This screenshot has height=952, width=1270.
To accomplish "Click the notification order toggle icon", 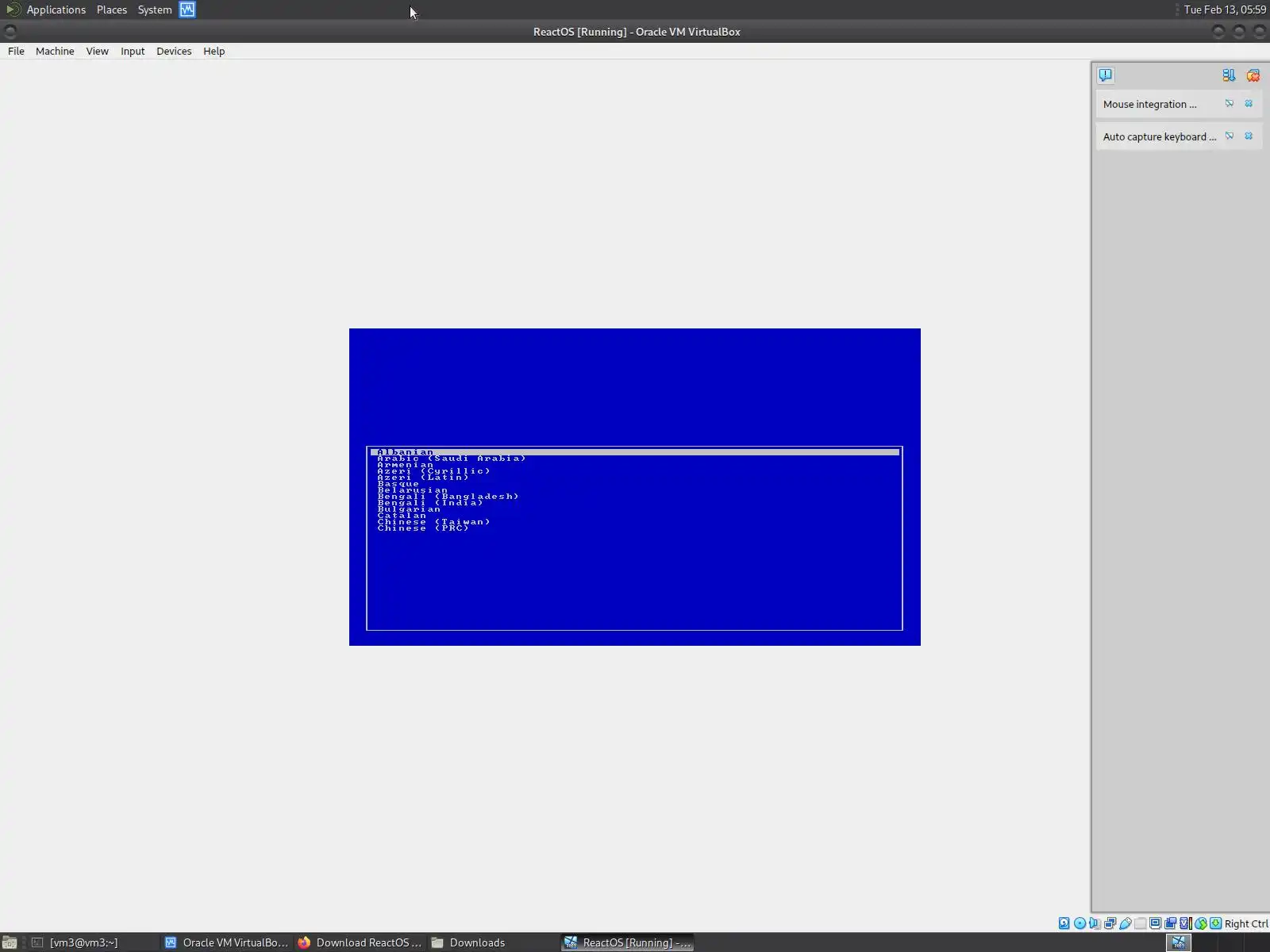I will (1229, 75).
